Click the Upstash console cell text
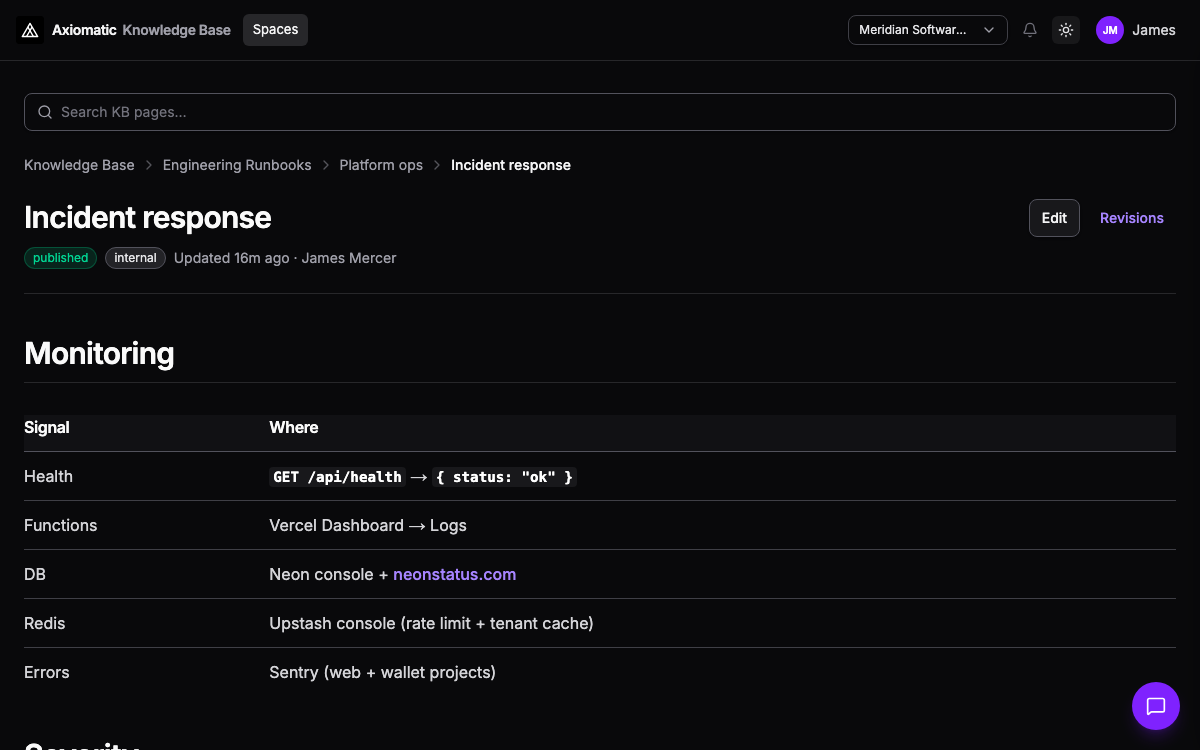The image size is (1200, 750). pyautogui.click(x=431, y=623)
